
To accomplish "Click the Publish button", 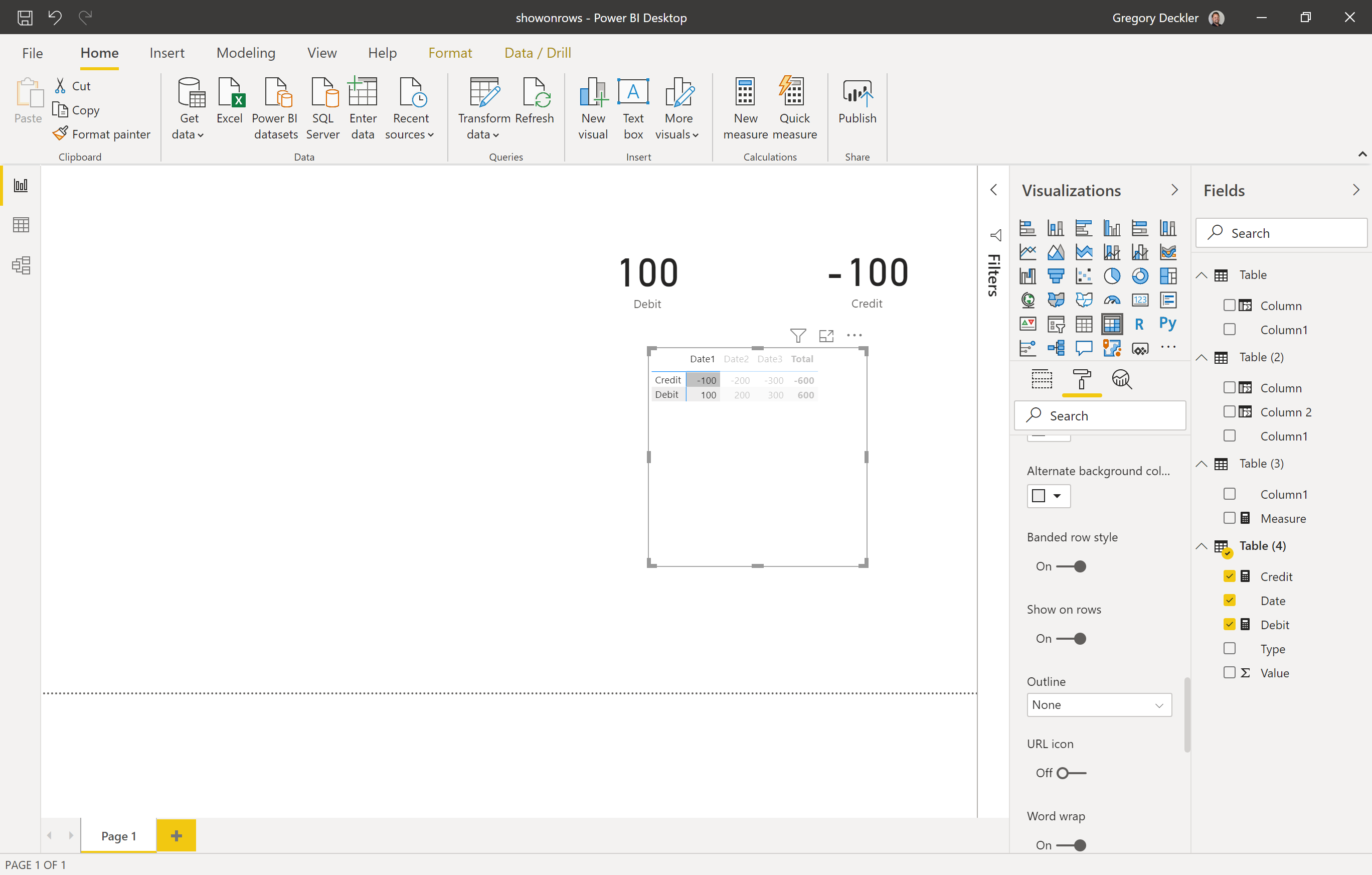I will coord(857,101).
